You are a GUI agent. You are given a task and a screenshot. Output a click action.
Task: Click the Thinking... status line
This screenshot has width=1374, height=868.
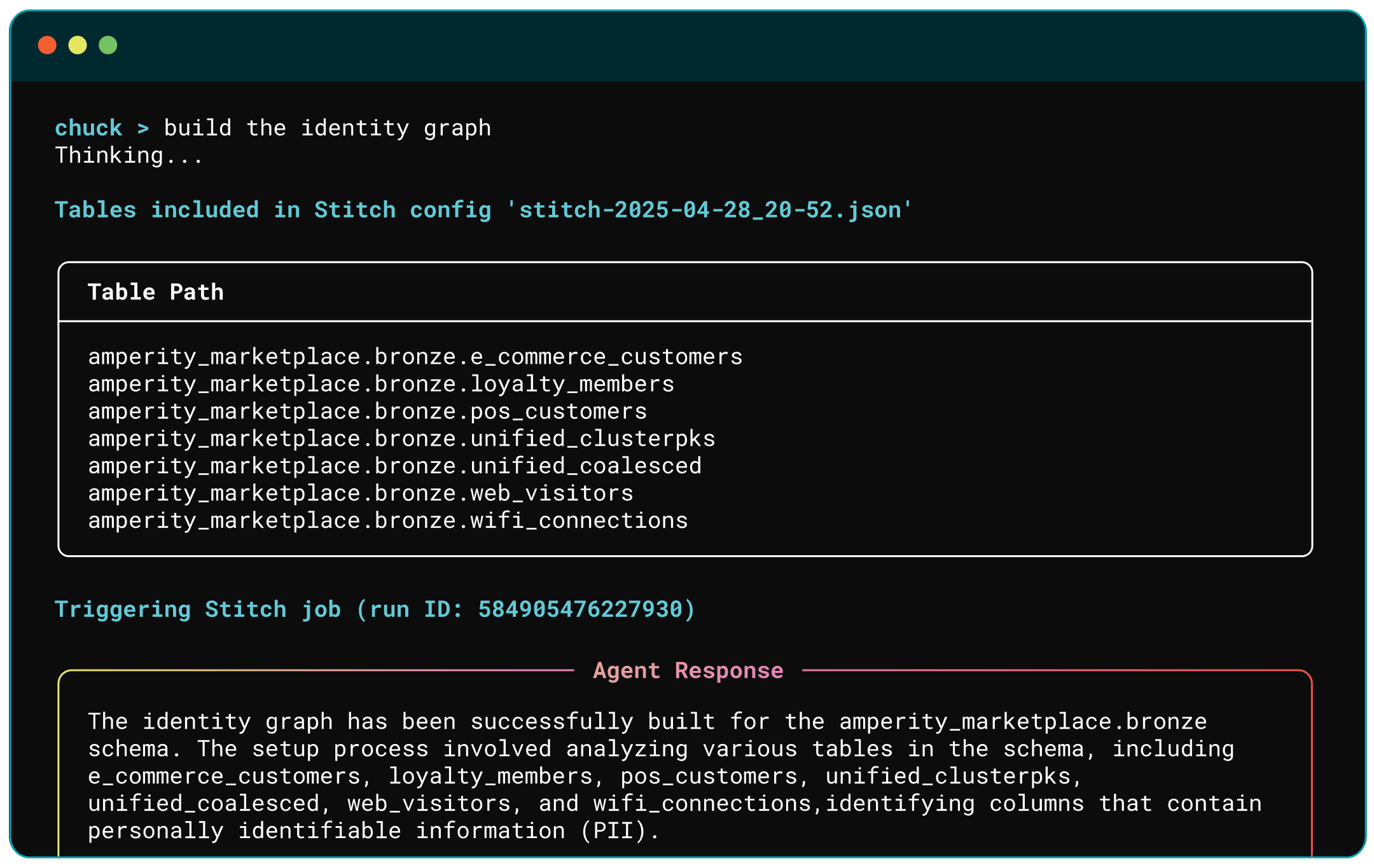coord(128,156)
